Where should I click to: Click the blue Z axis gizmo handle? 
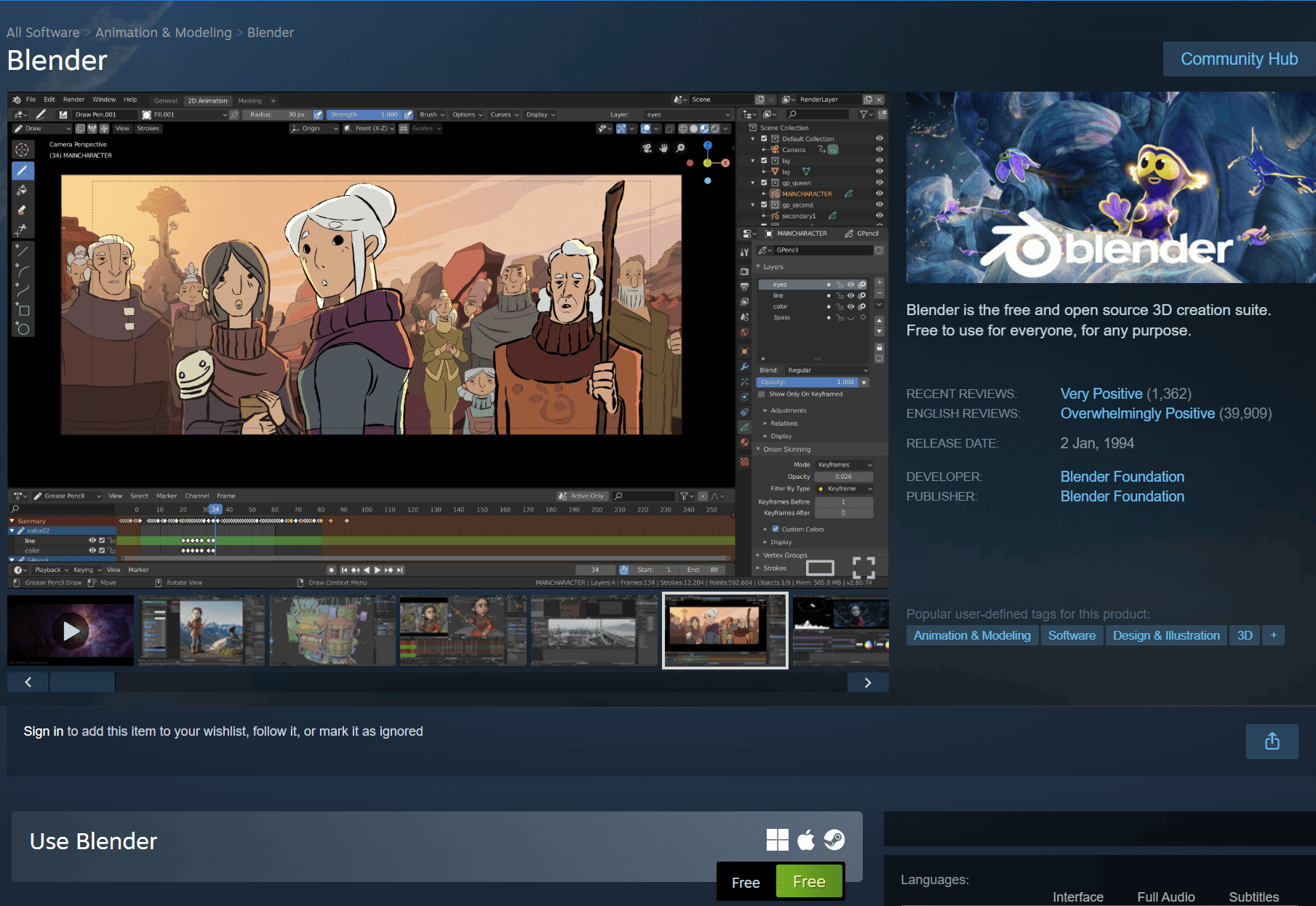pyautogui.click(x=707, y=145)
